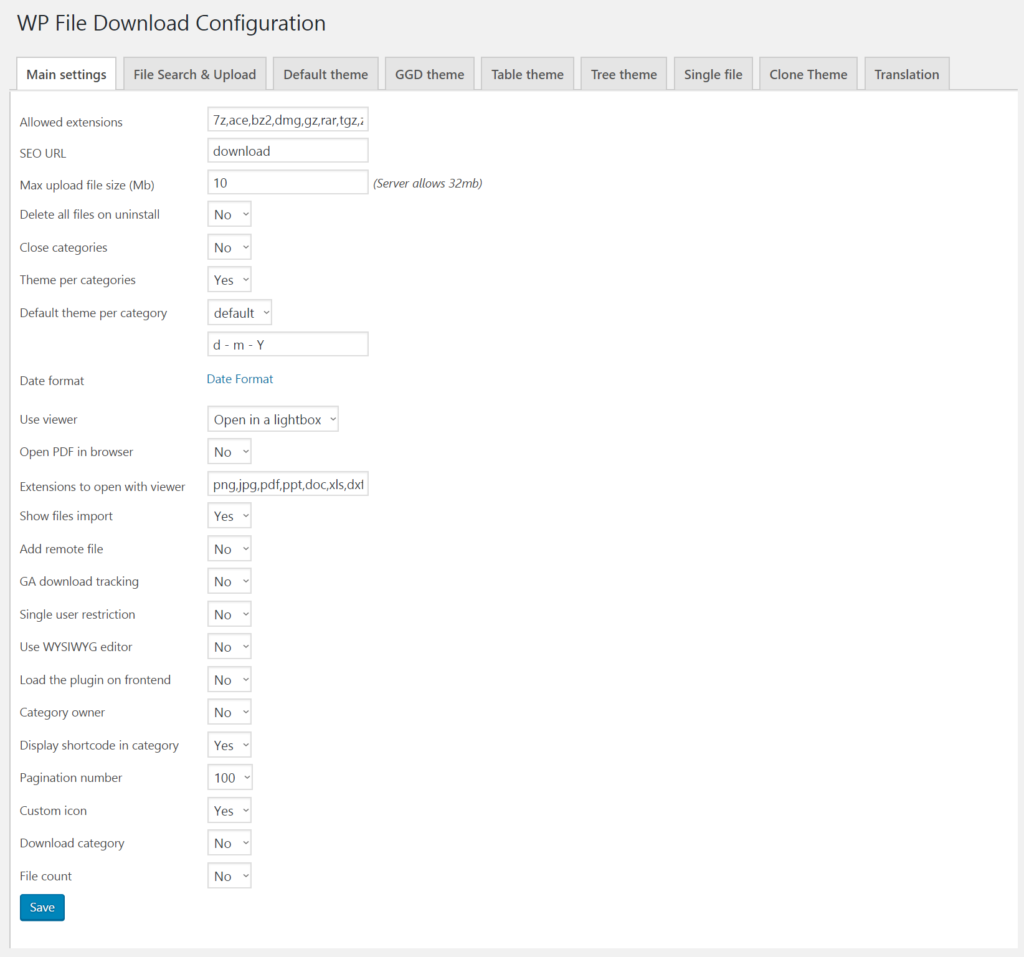
Task: Click the 'Allowed extensions' label
Action: [x=71, y=122]
